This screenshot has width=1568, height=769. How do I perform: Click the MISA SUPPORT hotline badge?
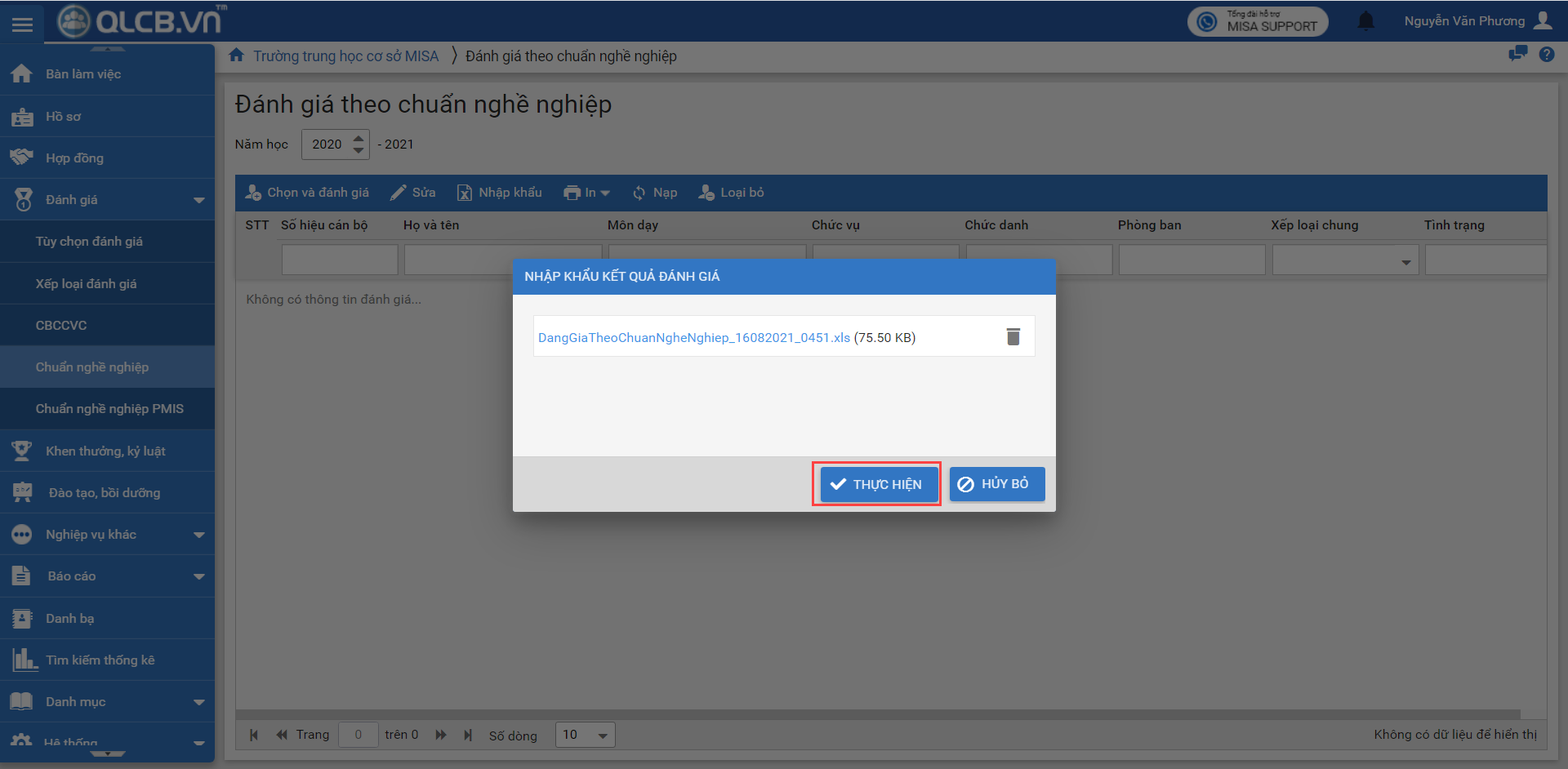[x=1258, y=21]
